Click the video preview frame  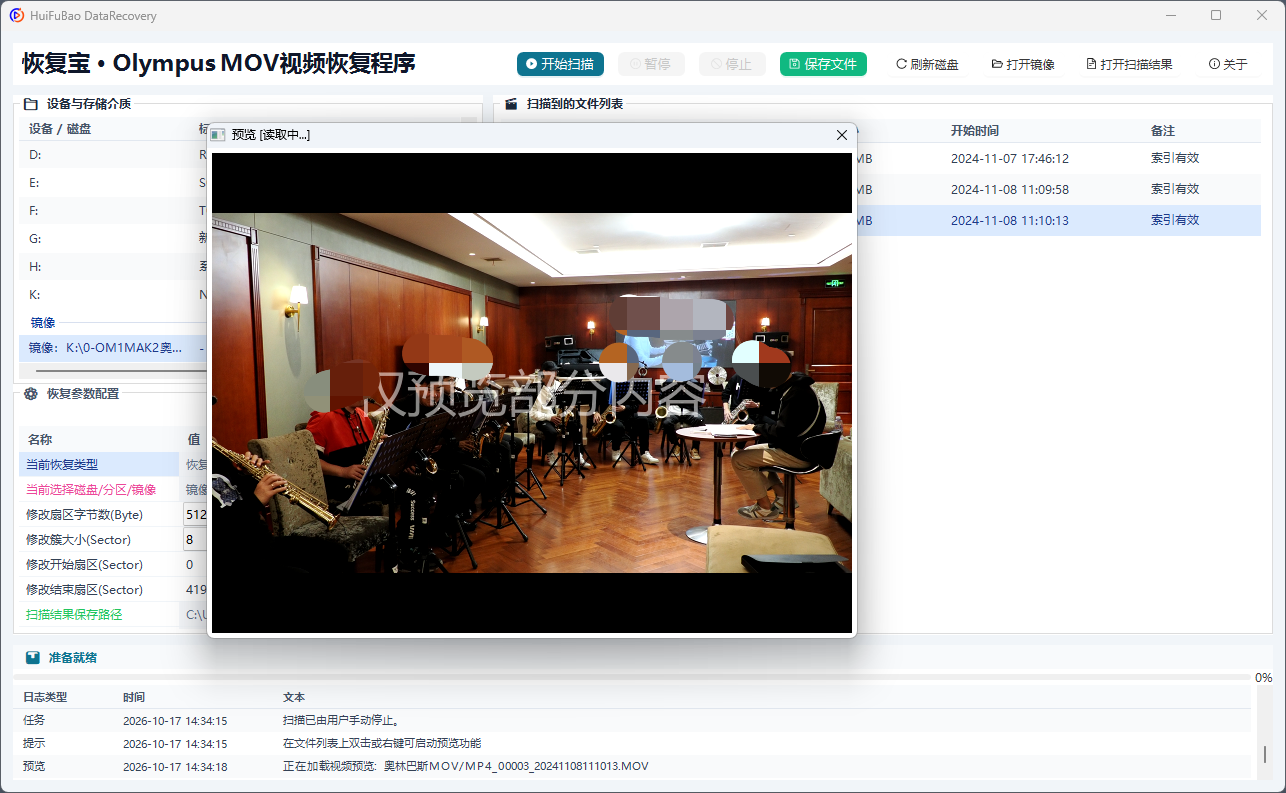click(532, 393)
